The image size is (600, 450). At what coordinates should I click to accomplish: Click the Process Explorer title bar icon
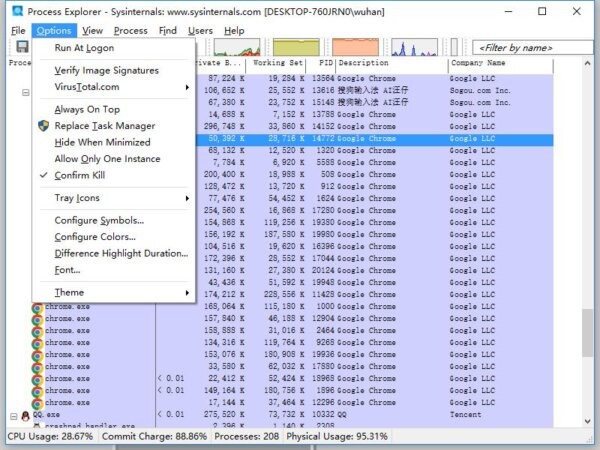point(18,11)
